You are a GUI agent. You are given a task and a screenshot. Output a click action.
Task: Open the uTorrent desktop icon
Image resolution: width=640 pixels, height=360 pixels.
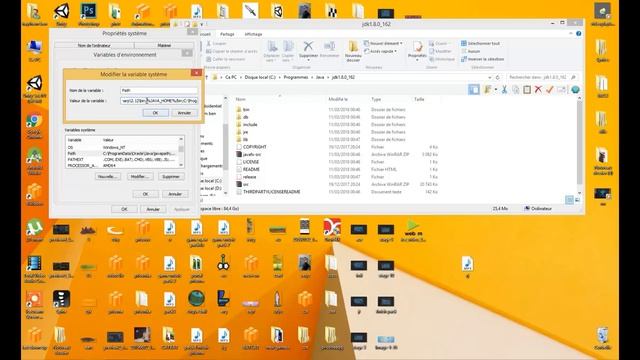(34, 228)
